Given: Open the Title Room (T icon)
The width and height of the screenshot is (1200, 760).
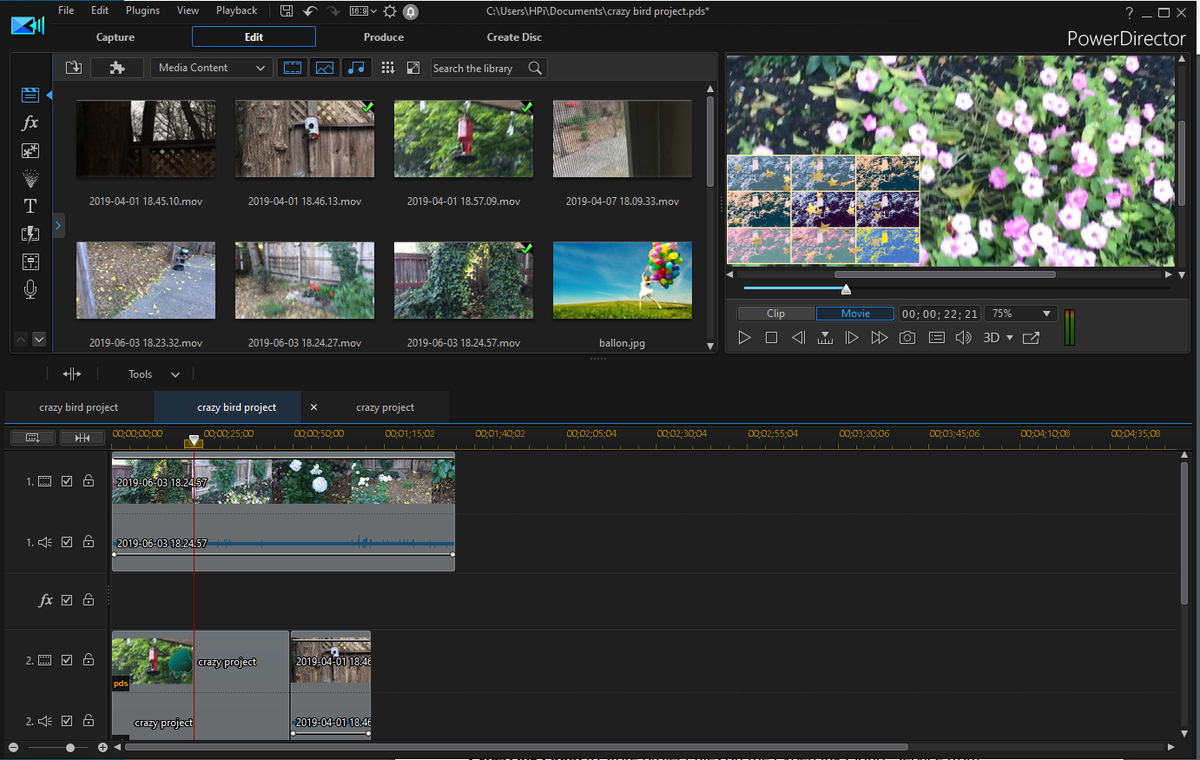Looking at the screenshot, I should tap(30, 206).
